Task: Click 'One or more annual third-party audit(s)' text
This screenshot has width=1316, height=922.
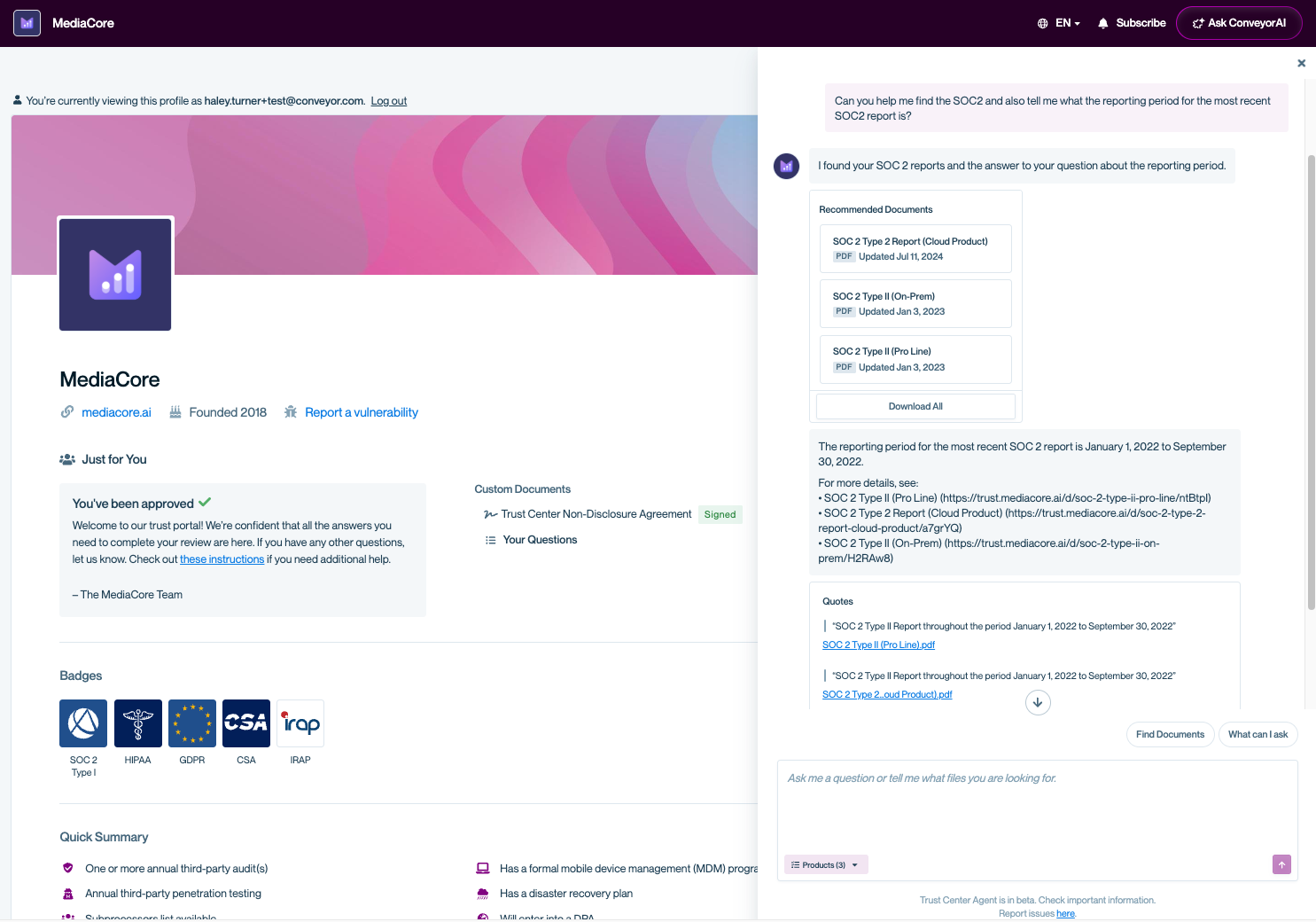Action: (x=176, y=869)
